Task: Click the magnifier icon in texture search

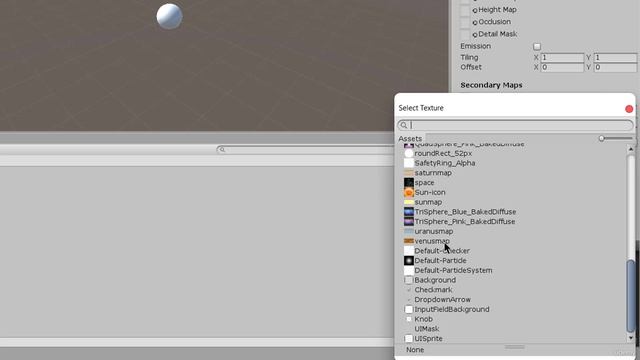Action: pyautogui.click(x=404, y=125)
